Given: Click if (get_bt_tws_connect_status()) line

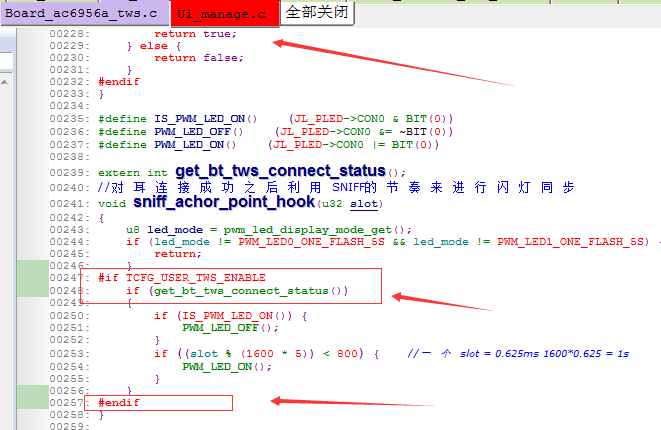Looking at the screenshot, I should pos(237,291).
